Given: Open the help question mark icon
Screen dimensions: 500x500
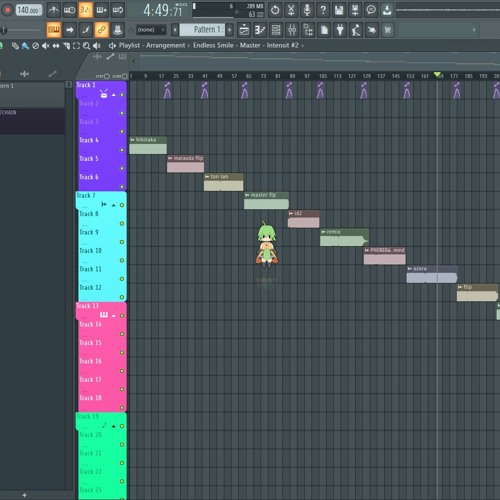Looking at the screenshot, I should point(323,10).
